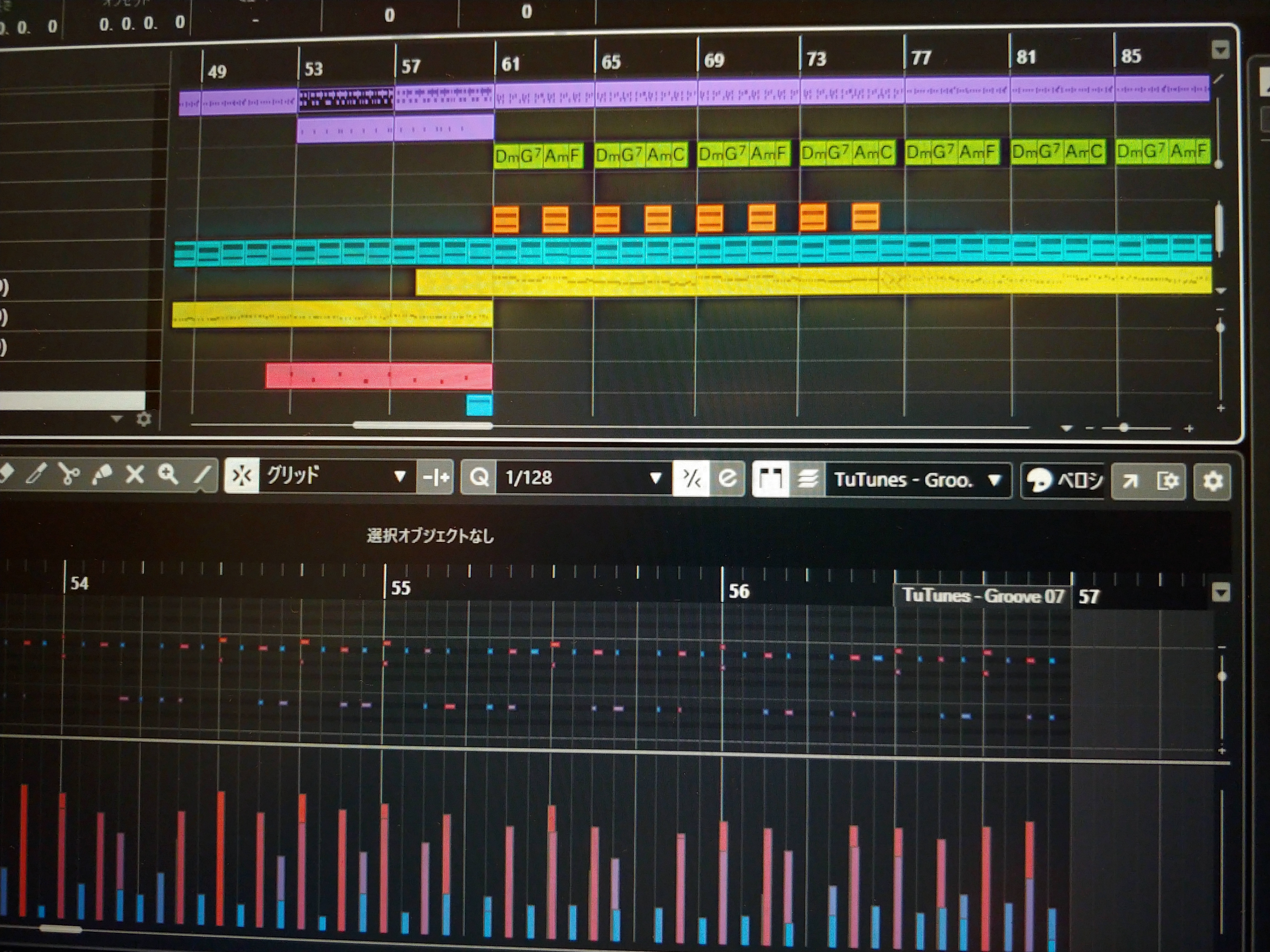Image resolution: width=1270 pixels, height=952 pixels.
Task: Select the Mute X tool
Action: (x=134, y=475)
